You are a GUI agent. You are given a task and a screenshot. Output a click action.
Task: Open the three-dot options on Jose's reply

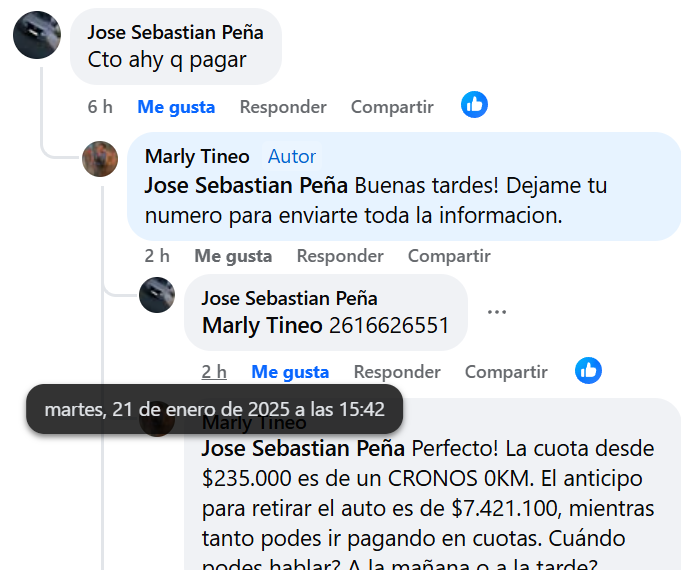[x=497, y=312]
